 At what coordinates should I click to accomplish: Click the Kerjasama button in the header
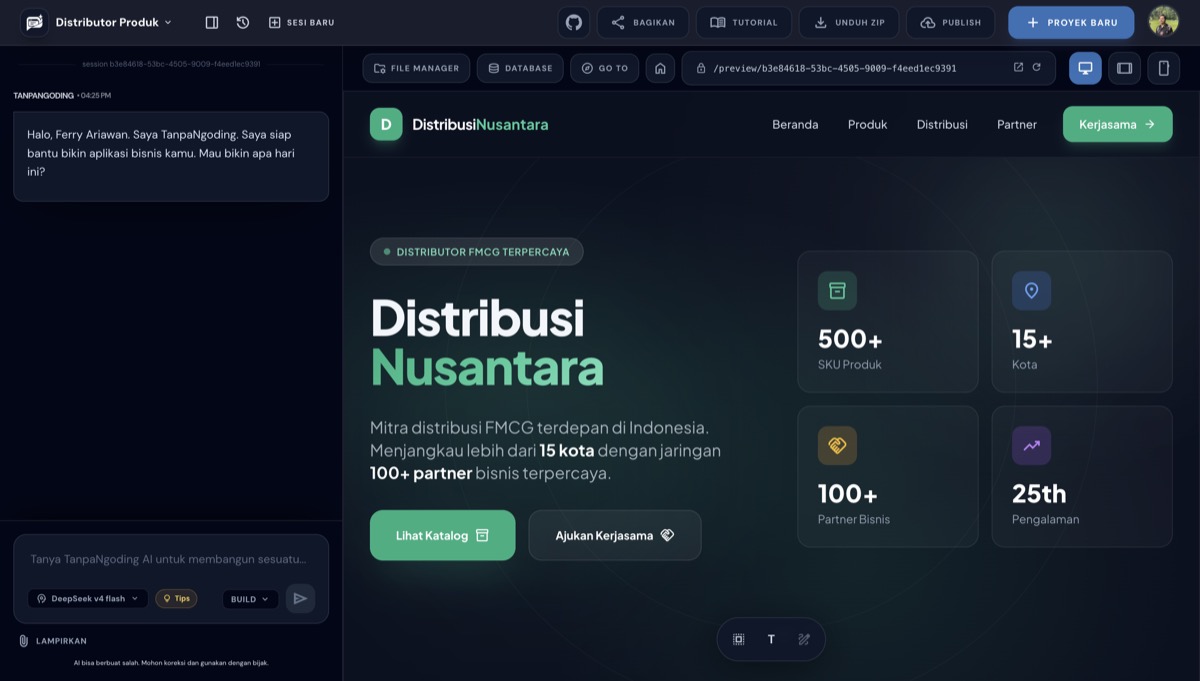(1117, 124)
